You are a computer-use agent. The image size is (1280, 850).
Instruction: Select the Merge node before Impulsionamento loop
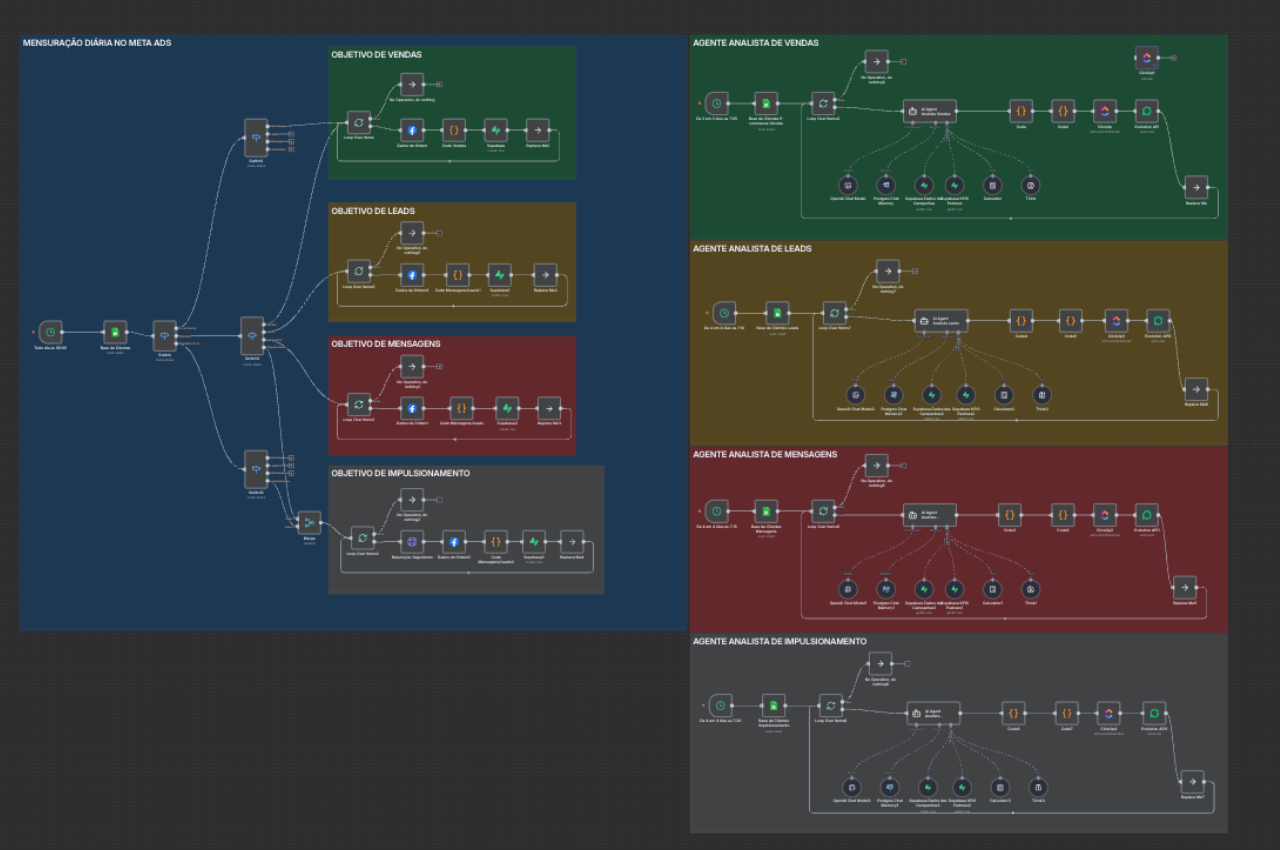309,522
